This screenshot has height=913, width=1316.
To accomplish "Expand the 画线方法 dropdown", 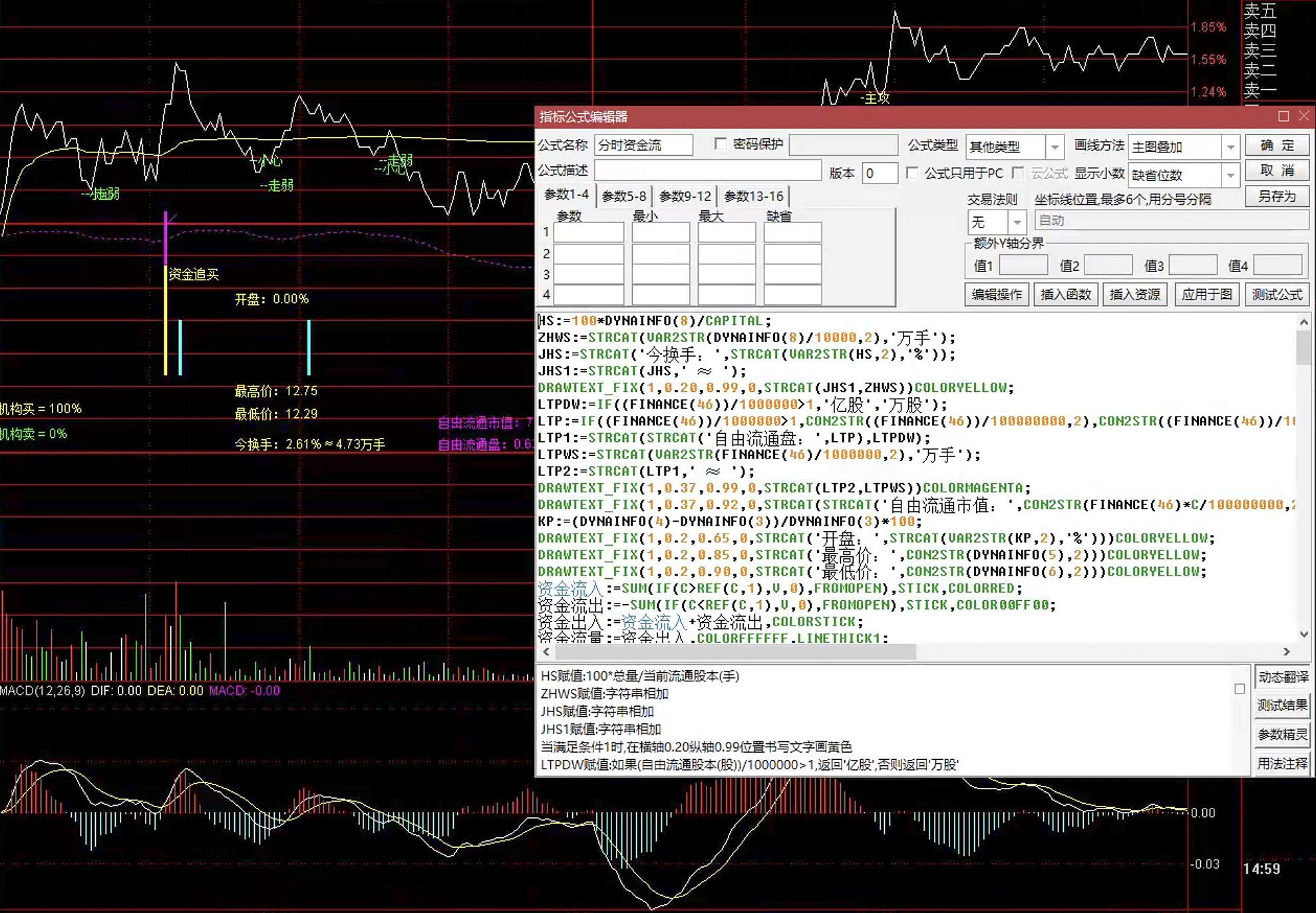I will (x=1230, y=147).
